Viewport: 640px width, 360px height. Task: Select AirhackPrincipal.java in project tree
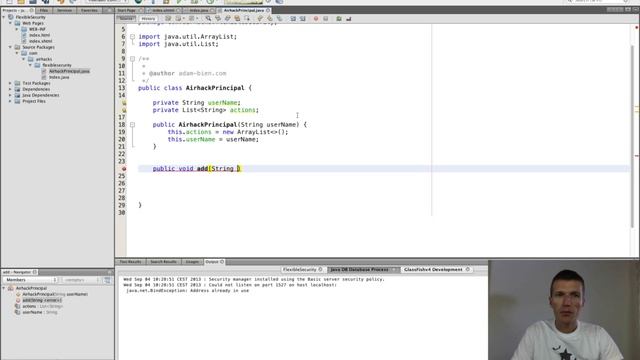tap(69, 71)
